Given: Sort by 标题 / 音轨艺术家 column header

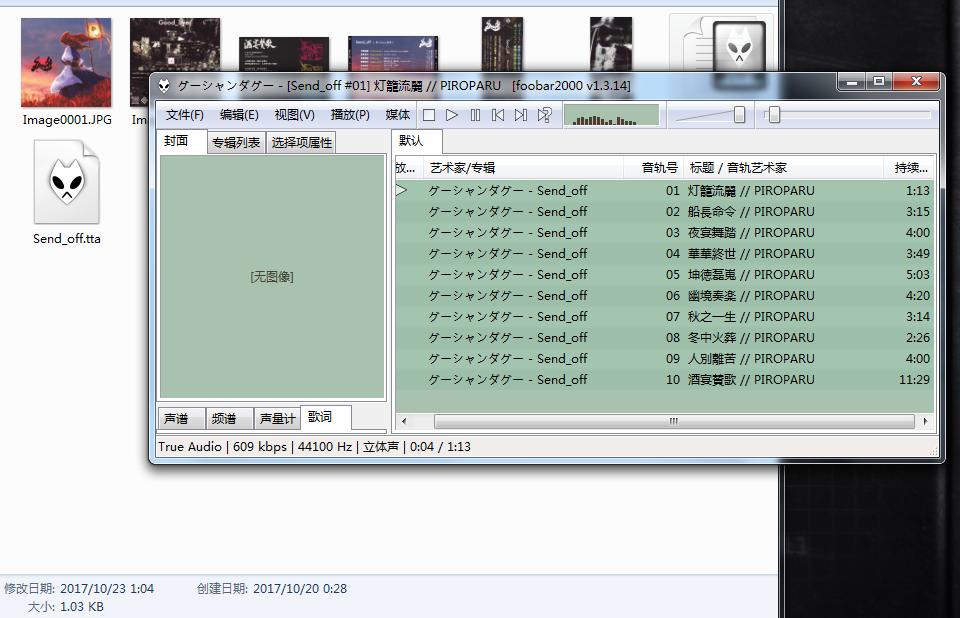Looking at the screenshot, I should (x=783, y=168).
